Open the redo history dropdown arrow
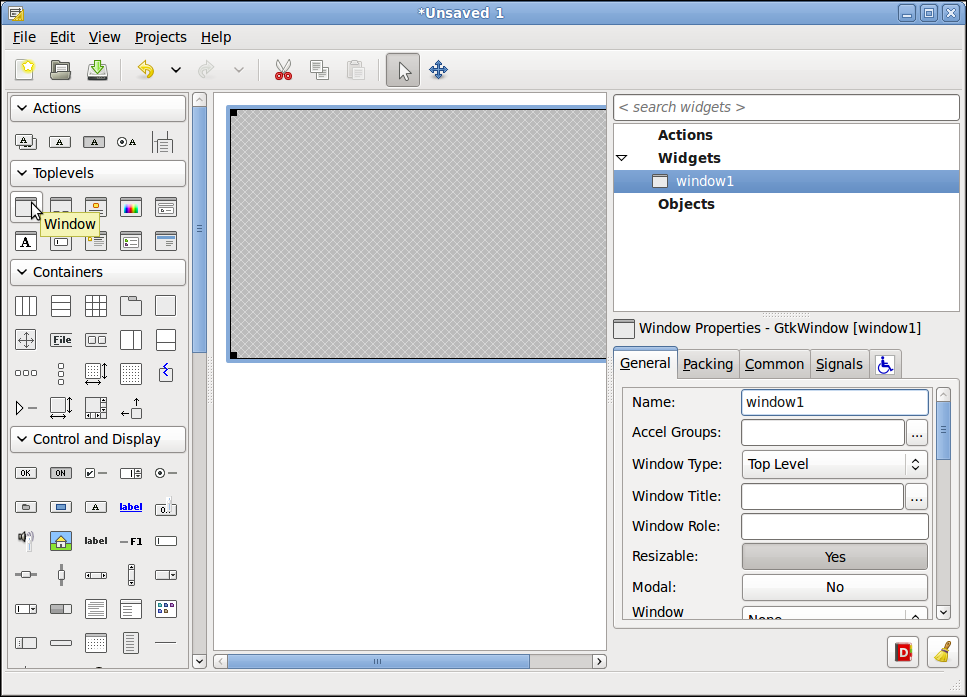967x697 pixels. point(239,70)
